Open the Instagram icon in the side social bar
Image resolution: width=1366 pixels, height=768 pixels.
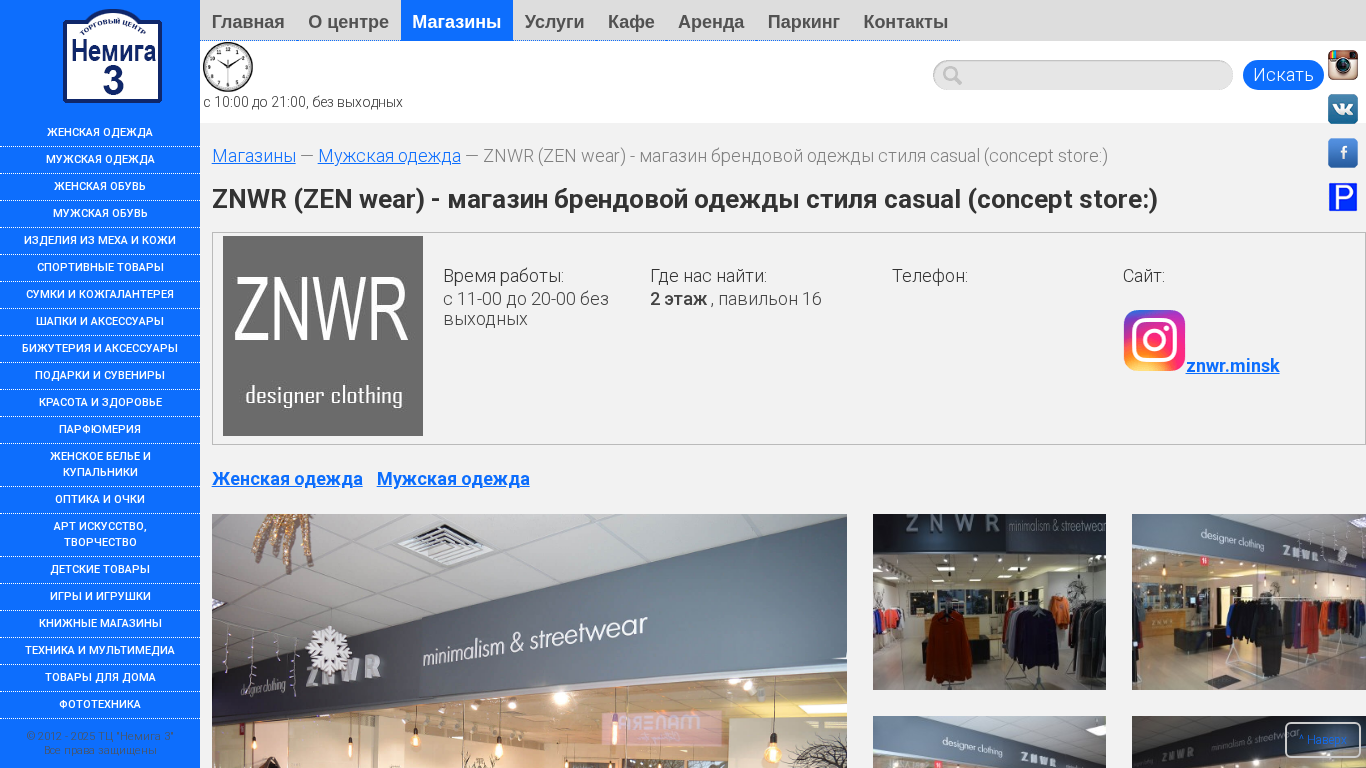1343,65
